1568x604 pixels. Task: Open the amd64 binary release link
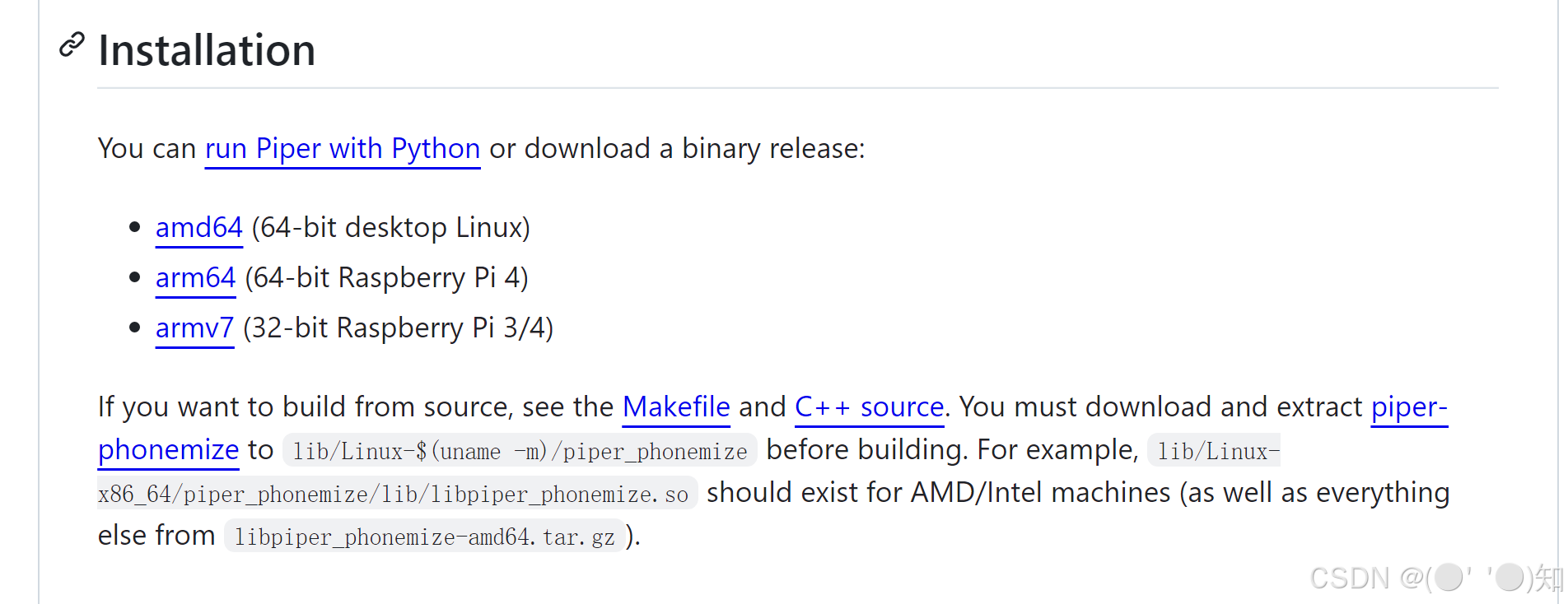tap(199, 228)
